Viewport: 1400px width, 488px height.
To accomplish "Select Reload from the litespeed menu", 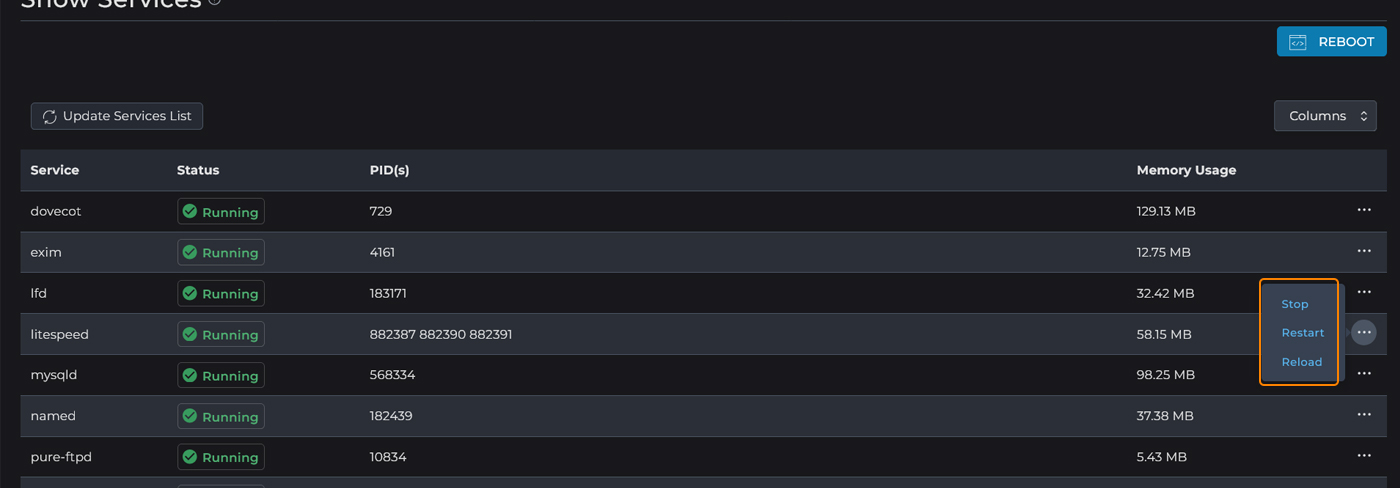I will coord(1301,362).
